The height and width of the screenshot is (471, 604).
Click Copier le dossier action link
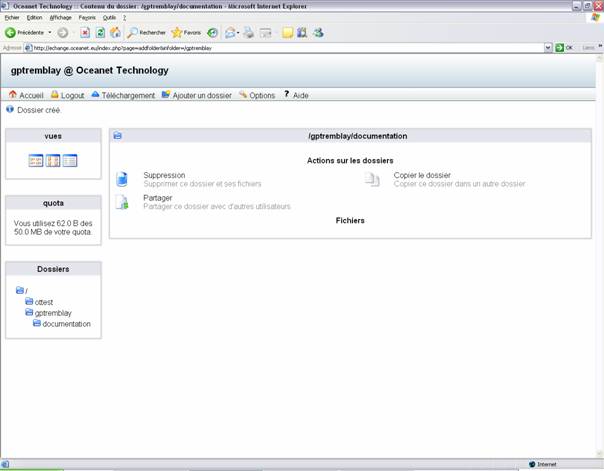coord(422,175)
